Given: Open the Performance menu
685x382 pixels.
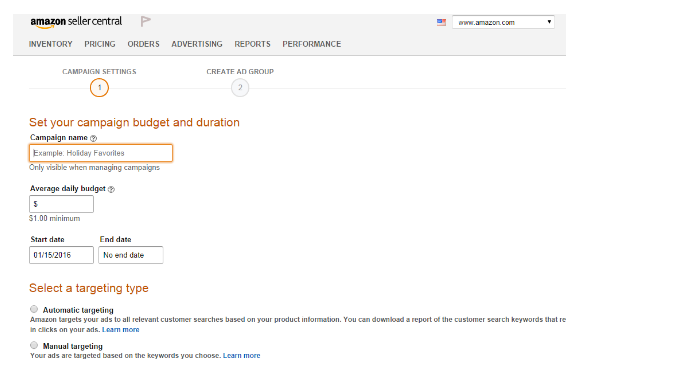Looking at the screenshot, I should point(311,44).
